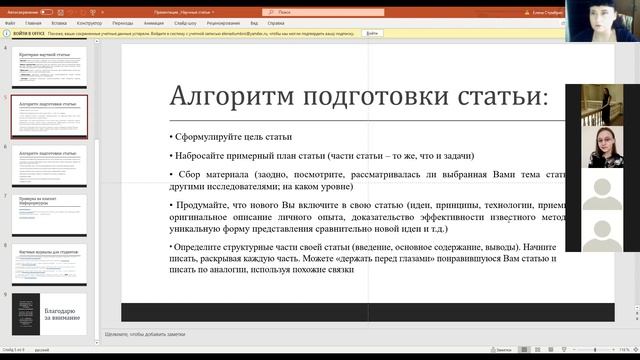Select slide 6 thumbnail Алгоритм подготовки статьи
Image resolution: width=640 pixels, height=360 pixels.
click(49, 166)
